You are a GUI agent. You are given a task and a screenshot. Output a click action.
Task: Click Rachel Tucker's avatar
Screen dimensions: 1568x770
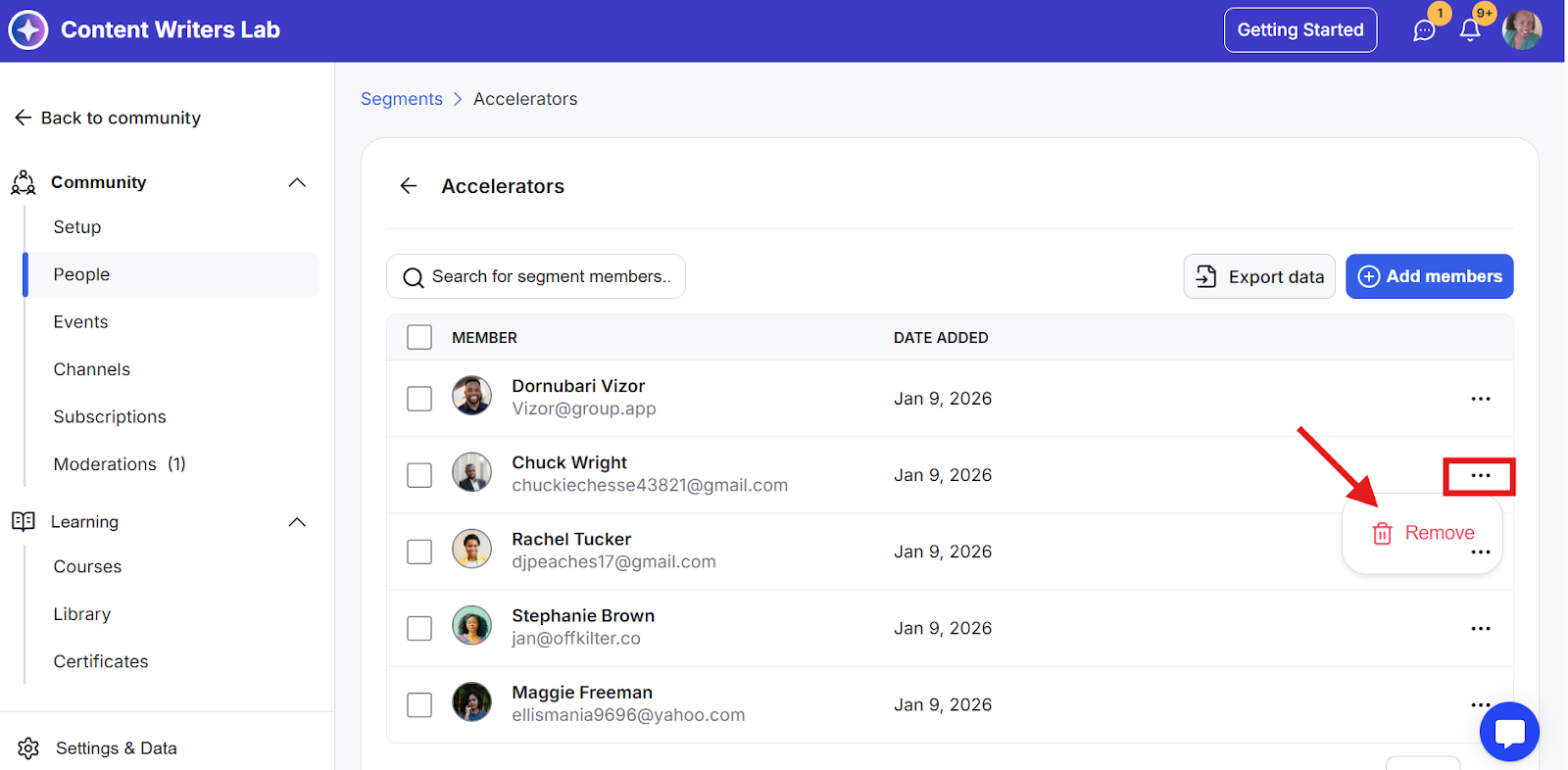coord(471,549)
